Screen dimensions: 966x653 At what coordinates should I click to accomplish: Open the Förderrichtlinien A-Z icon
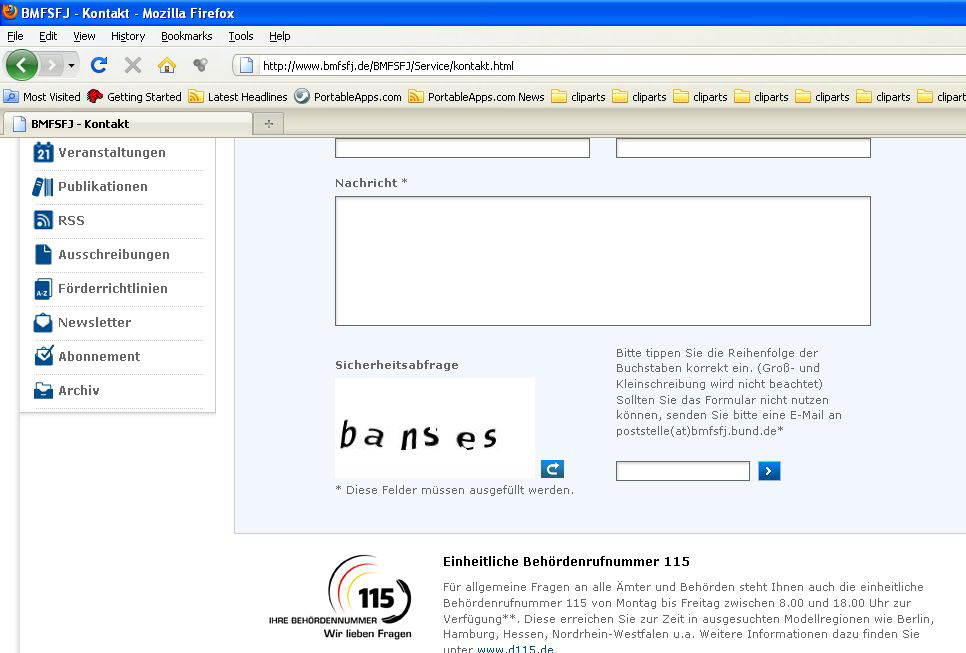tap(41, 288)
